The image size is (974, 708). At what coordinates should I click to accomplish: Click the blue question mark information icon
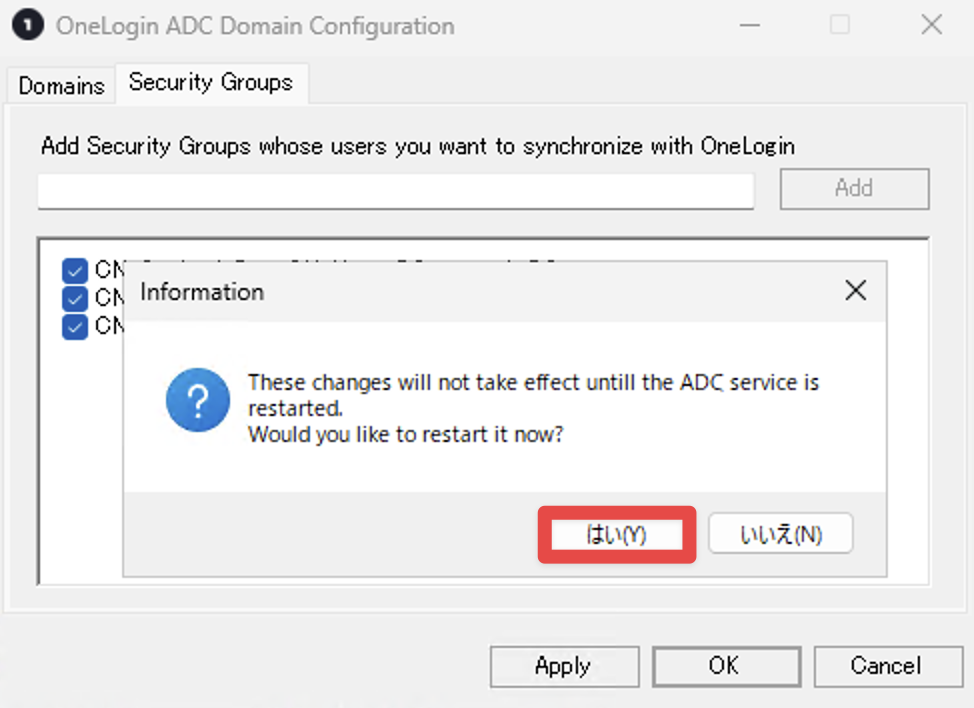pos(198,400)
